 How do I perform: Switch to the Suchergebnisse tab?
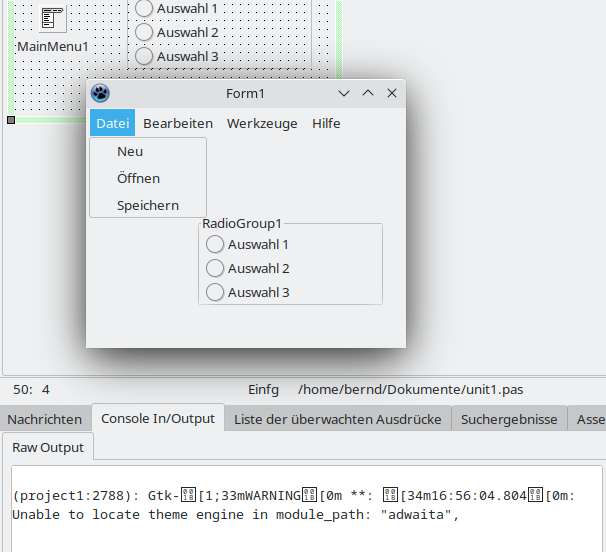click(509, 419)
